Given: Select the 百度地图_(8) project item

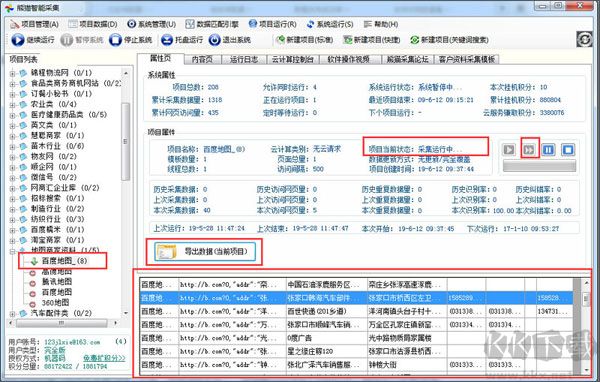Looking at the screenshot, I should coord(64,261).
